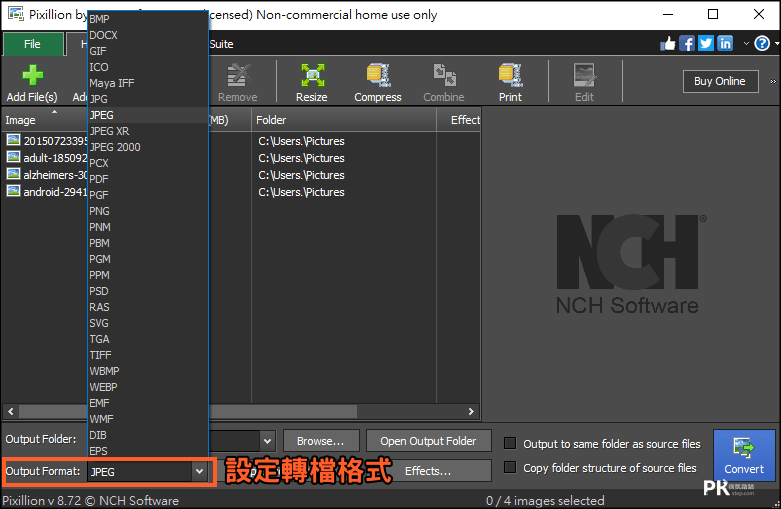Set output format to EPS
The width and height of the screenshot is (781, 509).
tap(148, 451)
